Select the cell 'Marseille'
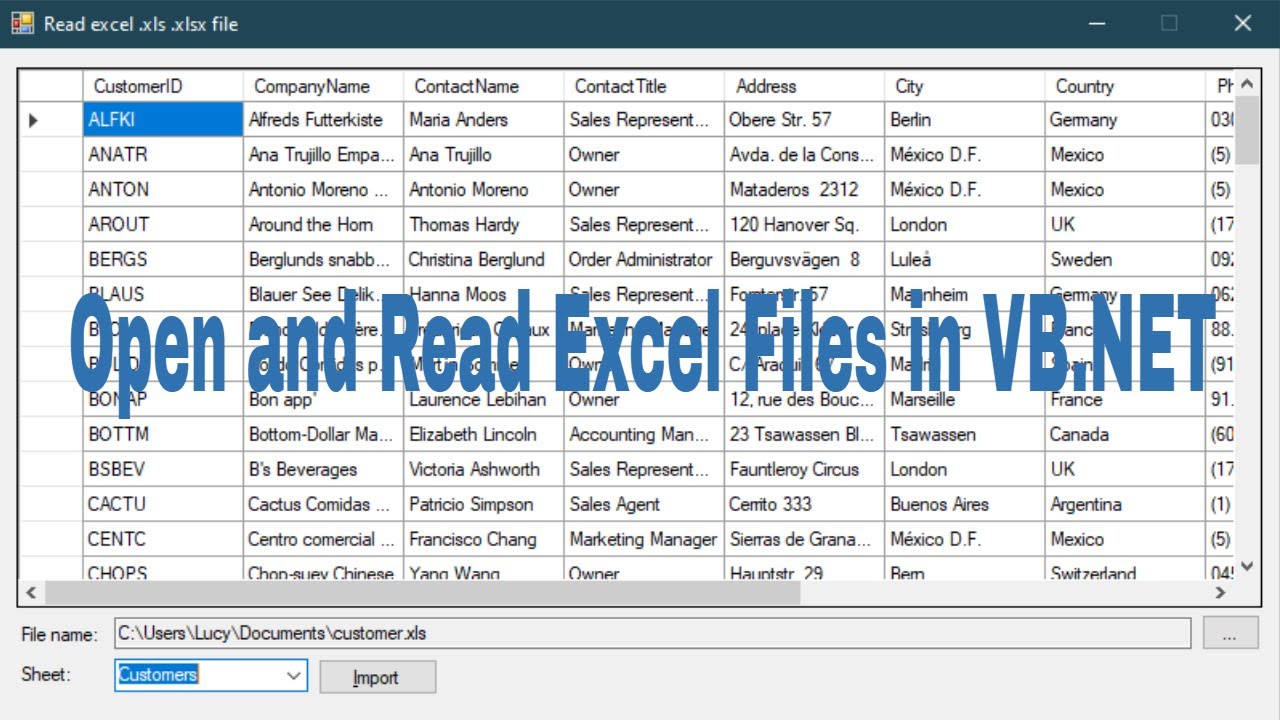 [965, 399]
